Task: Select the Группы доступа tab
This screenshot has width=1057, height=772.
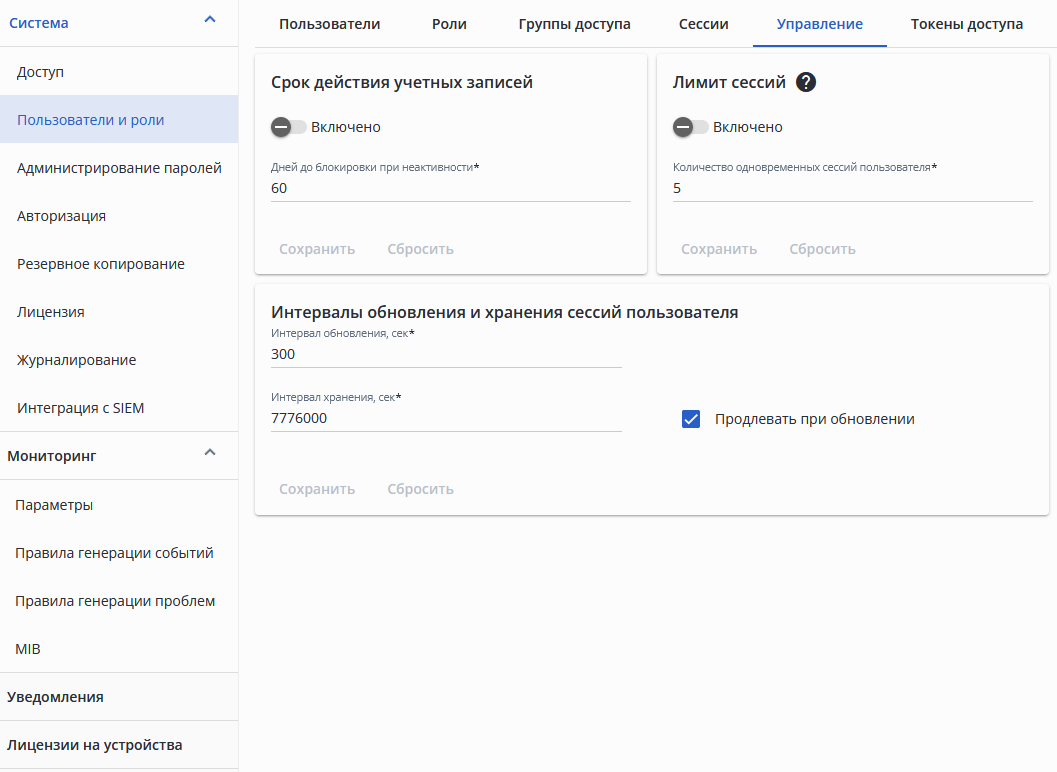Action: coord(574,24)
